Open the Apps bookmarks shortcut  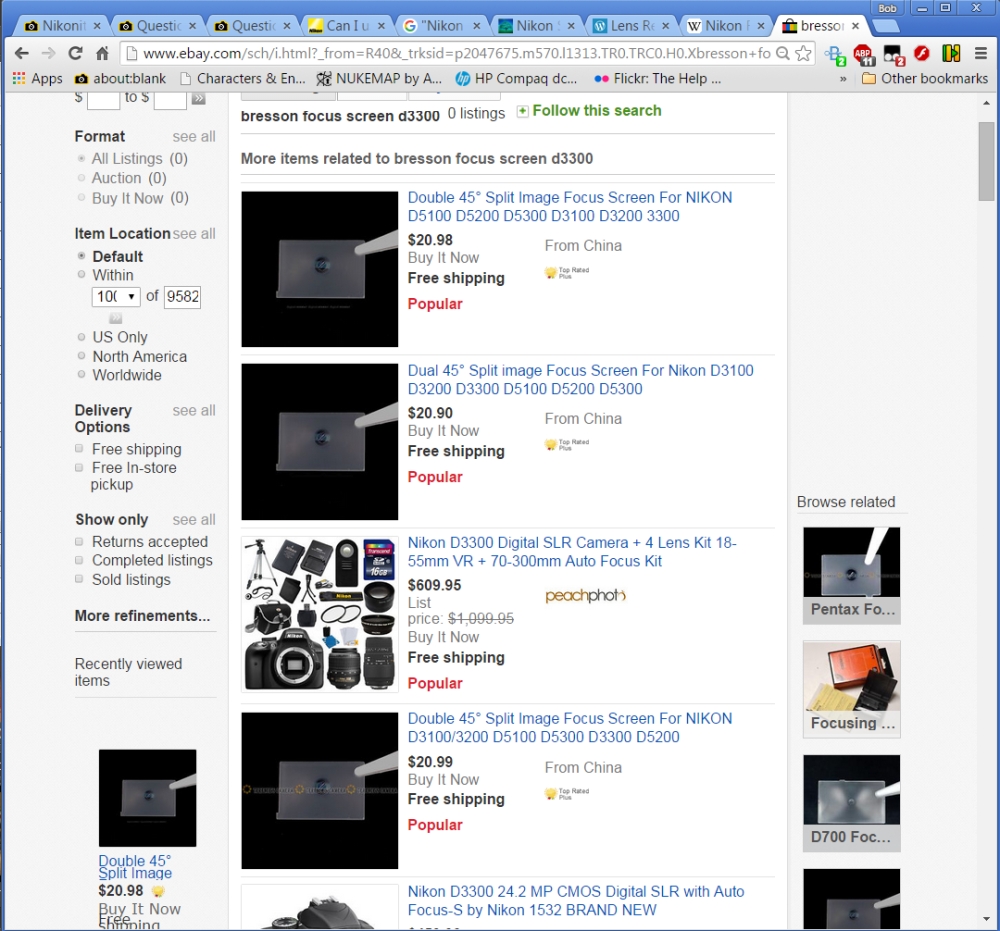37,78
